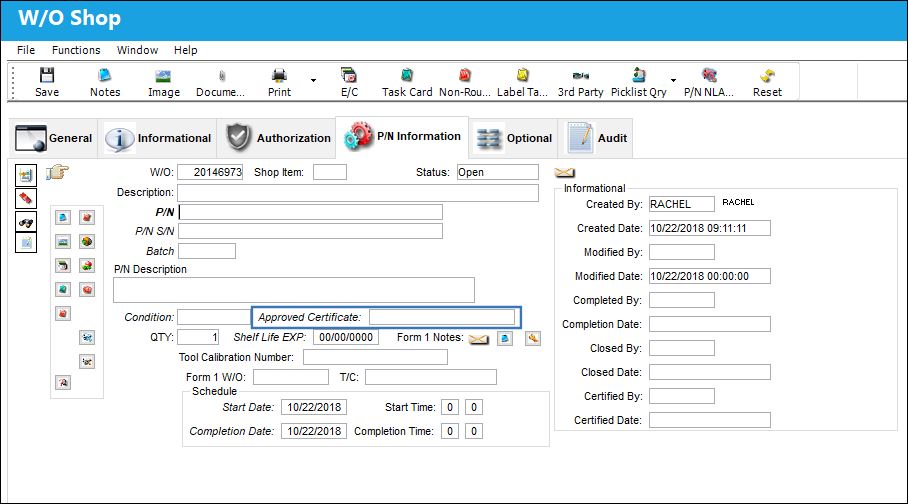This screenshot has width=908, height=504.
Task: Click the Closed Date field
Action: (x=710, y=372)
